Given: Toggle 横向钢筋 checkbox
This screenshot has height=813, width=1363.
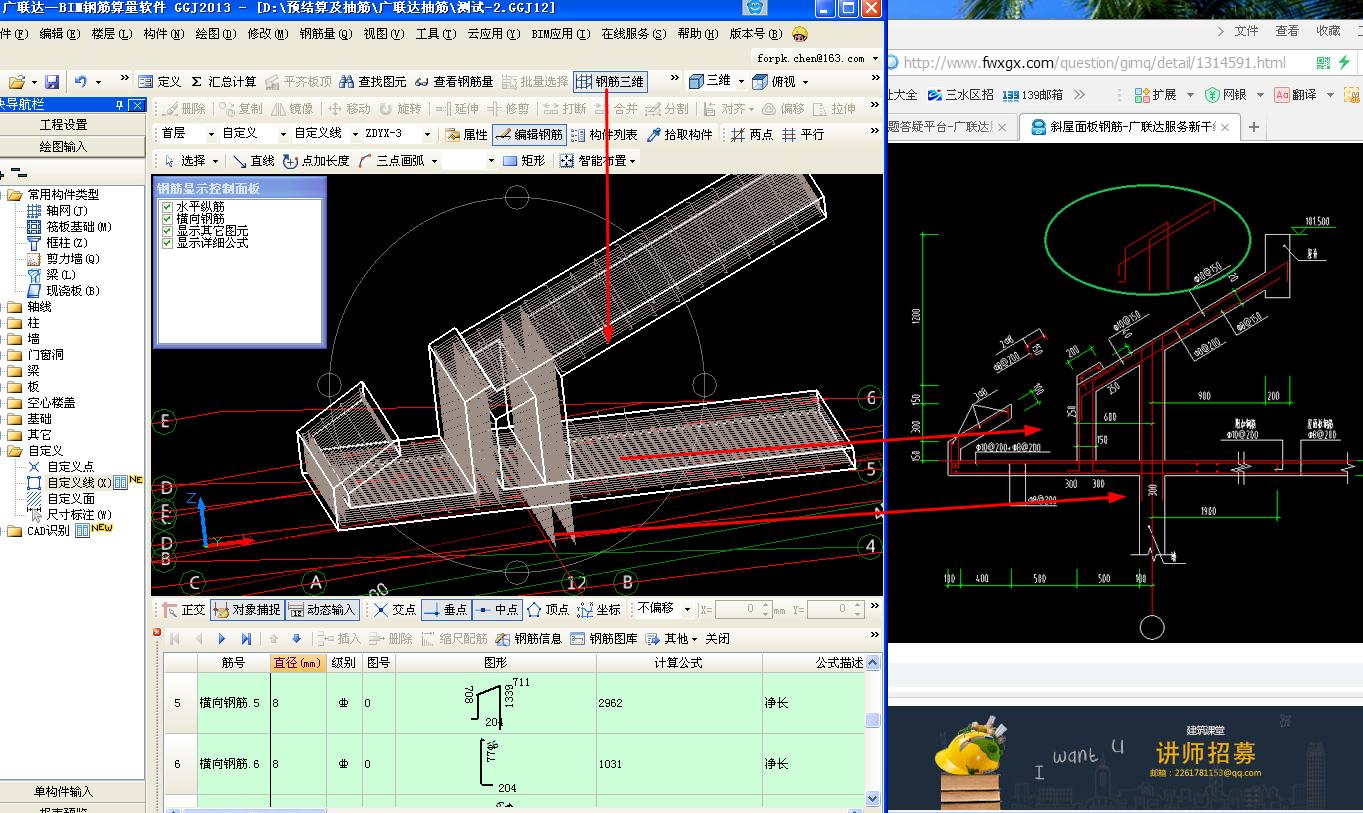Looking at the screenshot, I should click(x=167, y=219).
